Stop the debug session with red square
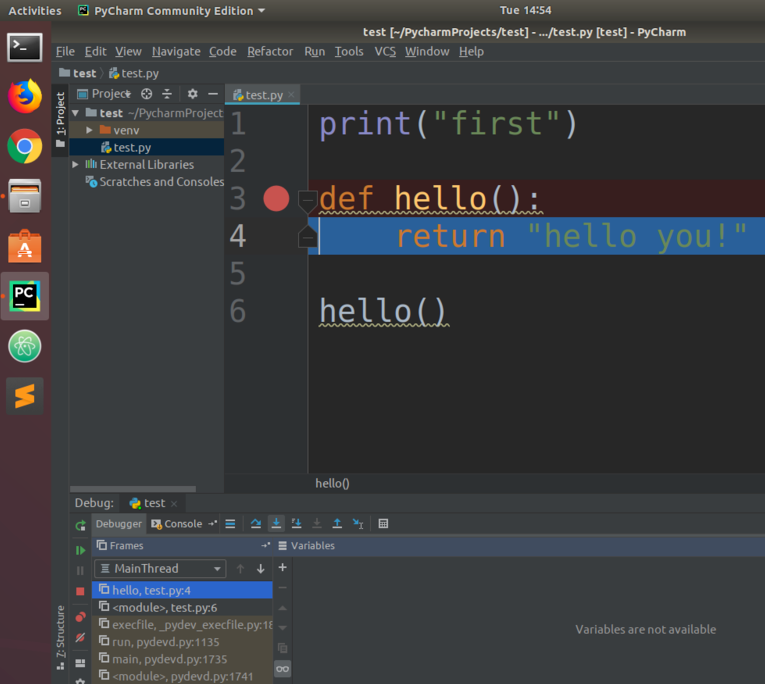This screenshot has width=765, height=684. (81, 591)
